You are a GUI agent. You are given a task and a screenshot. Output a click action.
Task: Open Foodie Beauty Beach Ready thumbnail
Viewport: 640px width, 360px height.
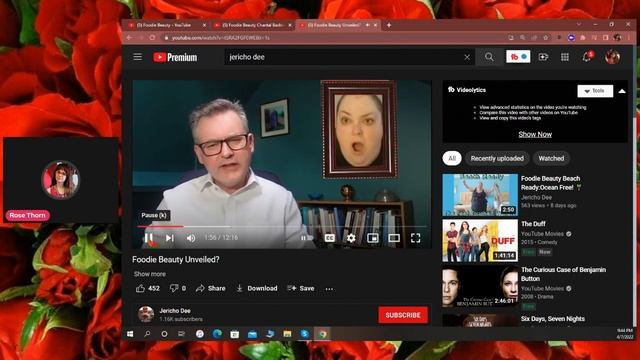pyautogui.click(x=480, y=195)
